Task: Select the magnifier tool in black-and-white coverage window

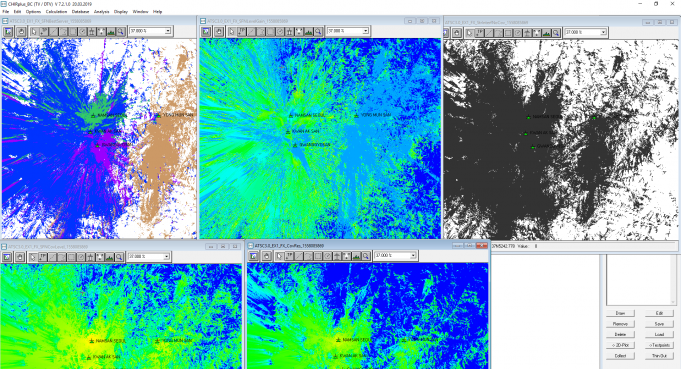Action: point(556,33)
